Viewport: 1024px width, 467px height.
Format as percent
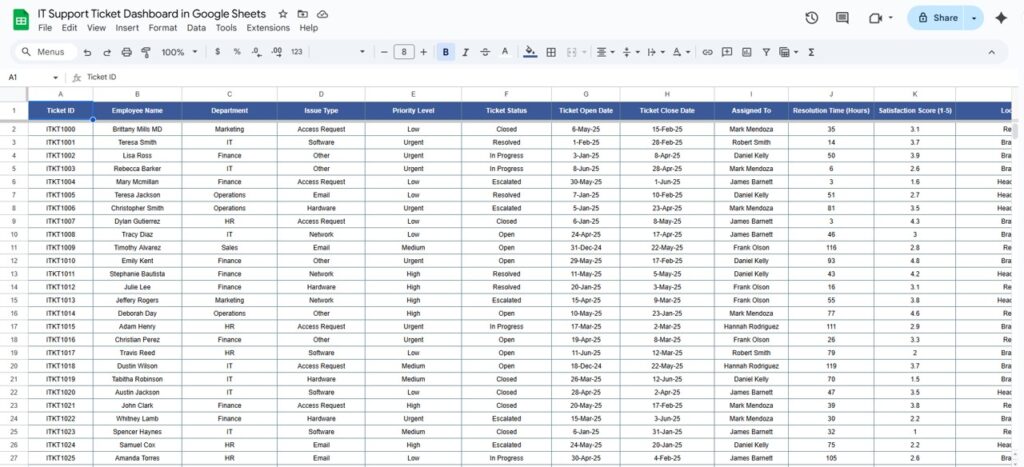pos(237,52)
